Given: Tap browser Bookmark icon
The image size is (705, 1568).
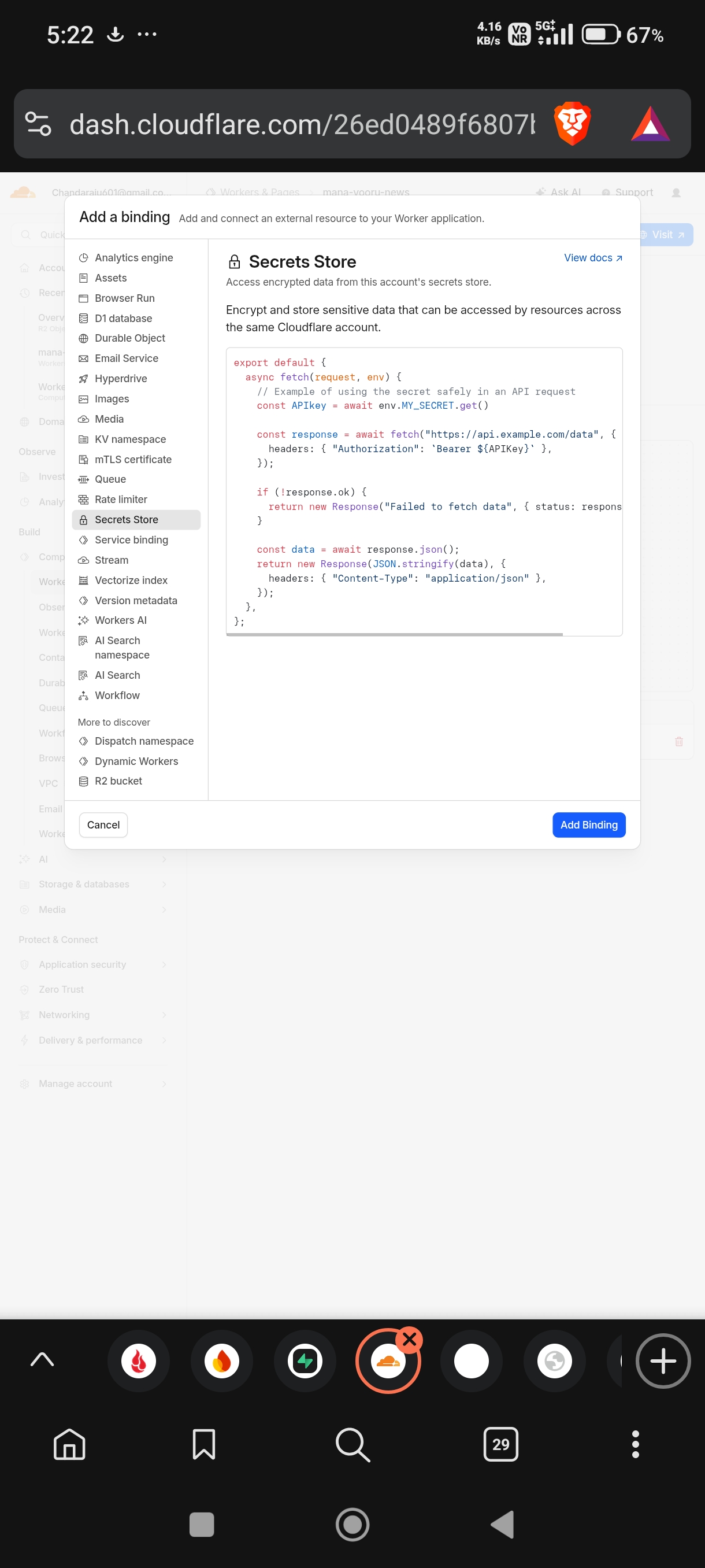Looking at the screenshot, I should point(204,1444).
